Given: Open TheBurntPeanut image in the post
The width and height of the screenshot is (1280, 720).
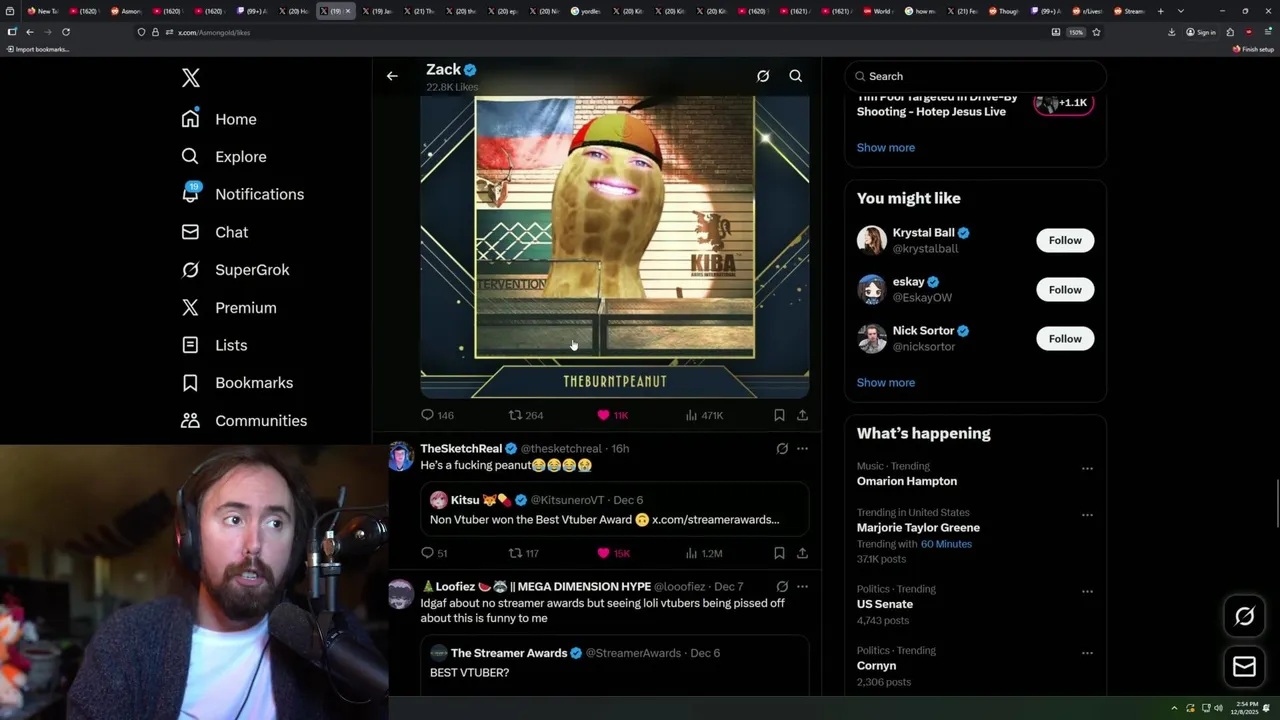Looking at the screenshot, I should point(614,247).
